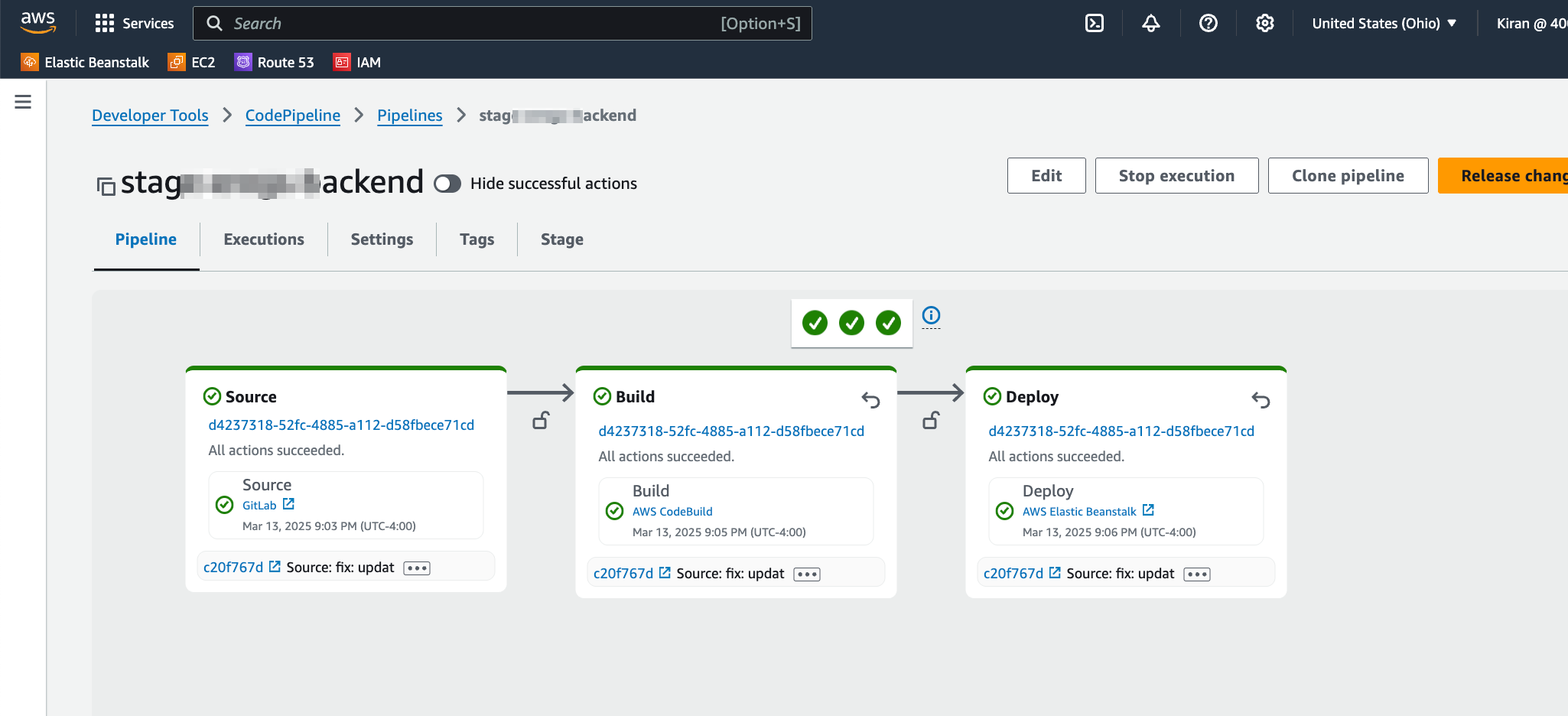Click the Clone pipeline button
The width and height of the screenshot is (1568, 716).
coord(1348,175)
